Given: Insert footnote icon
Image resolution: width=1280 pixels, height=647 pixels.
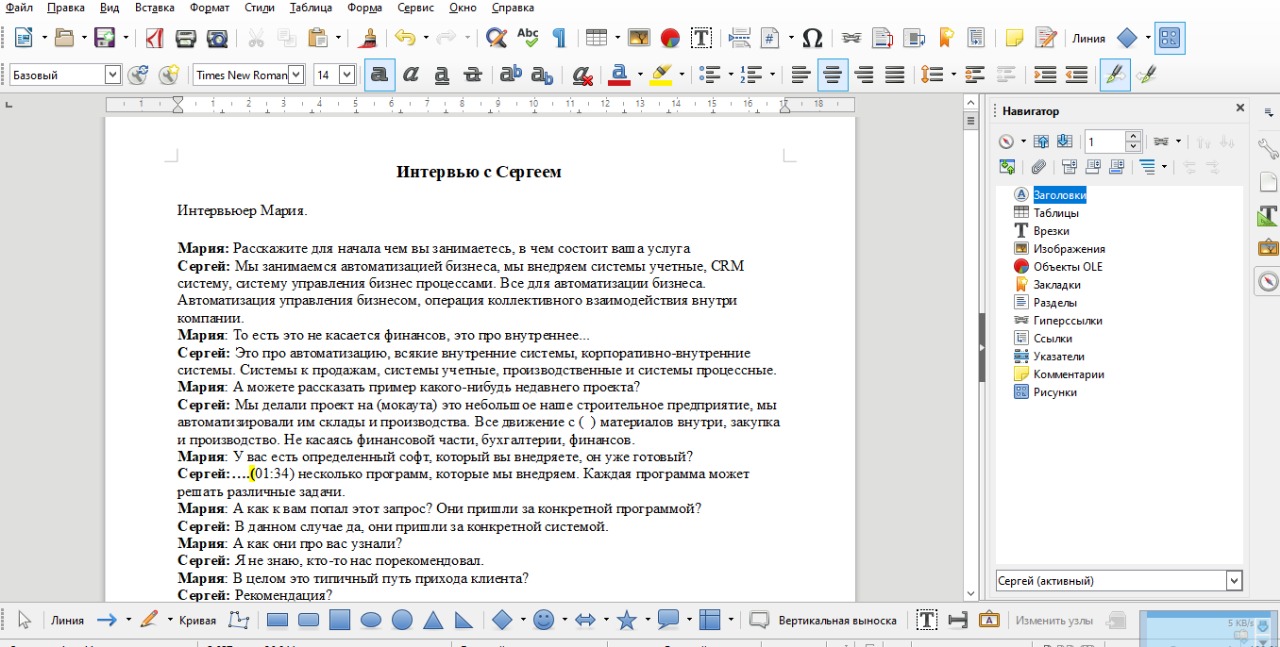Looking at the screenshot, I should click(882, 38).
